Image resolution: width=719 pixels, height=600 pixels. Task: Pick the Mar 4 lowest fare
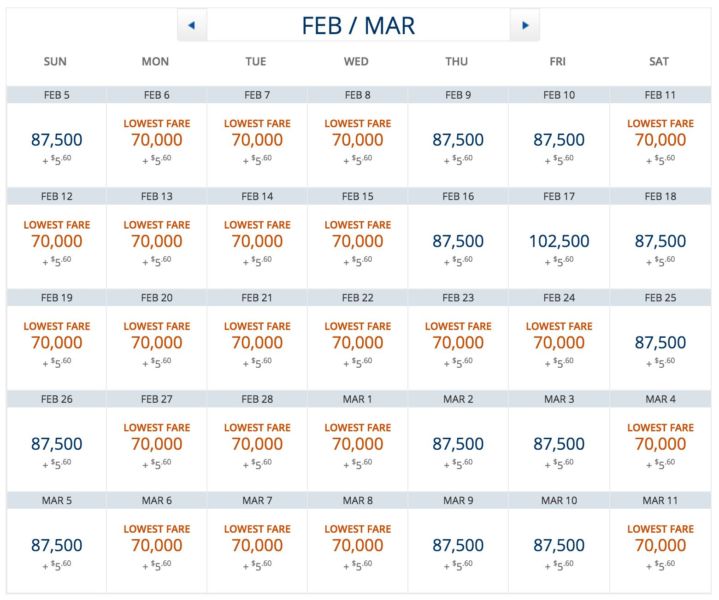660,444
